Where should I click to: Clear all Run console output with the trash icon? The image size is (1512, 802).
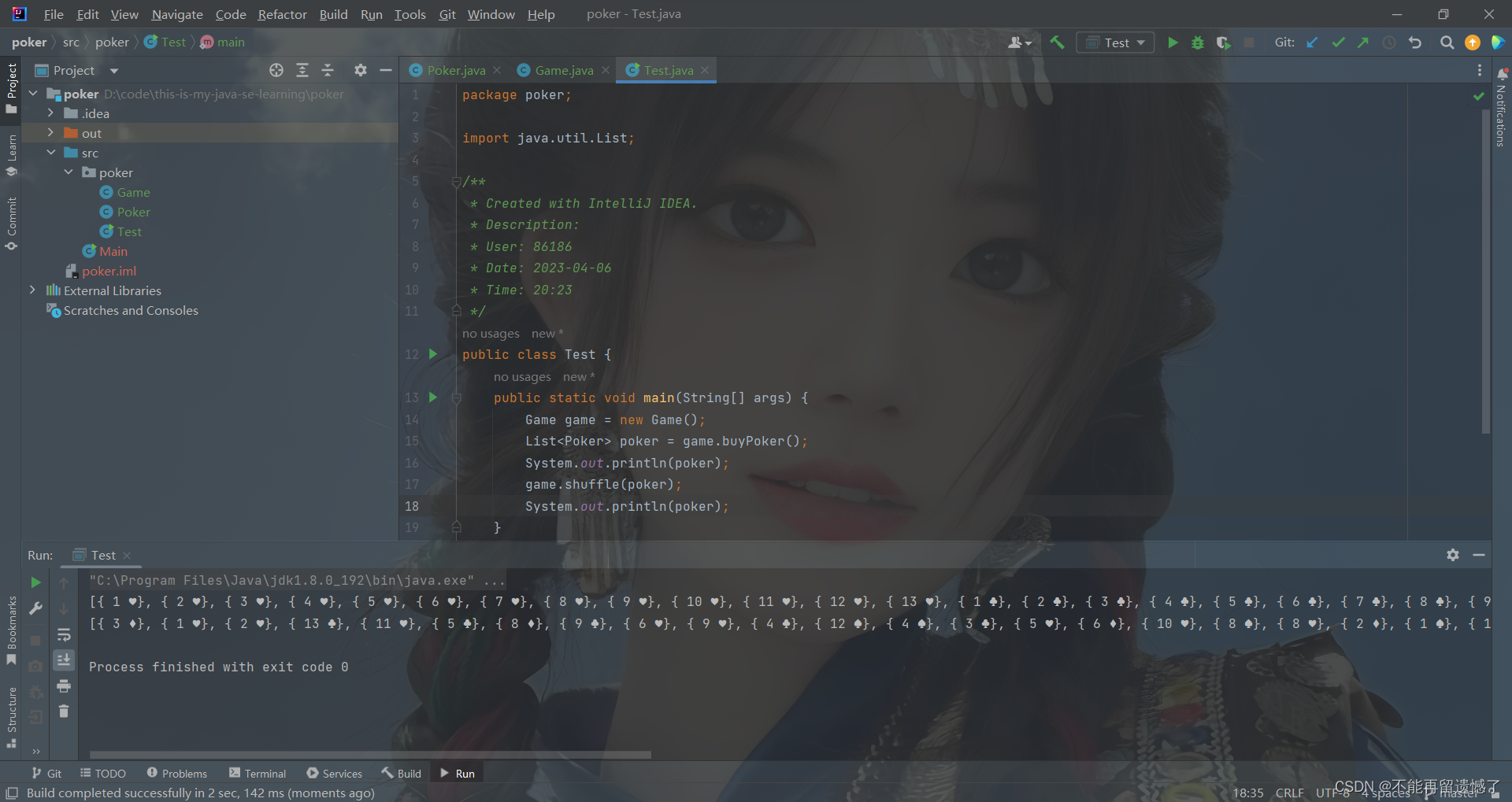pyautogui.click(x=64, y=711)
